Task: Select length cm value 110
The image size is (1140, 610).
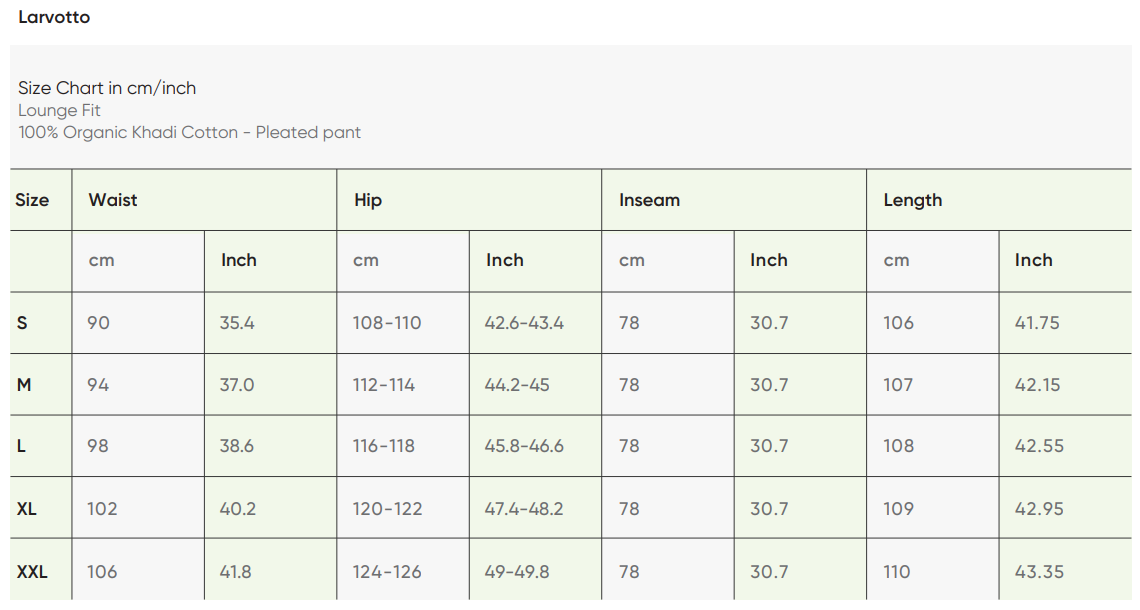Action: click(x=897, y=572)
